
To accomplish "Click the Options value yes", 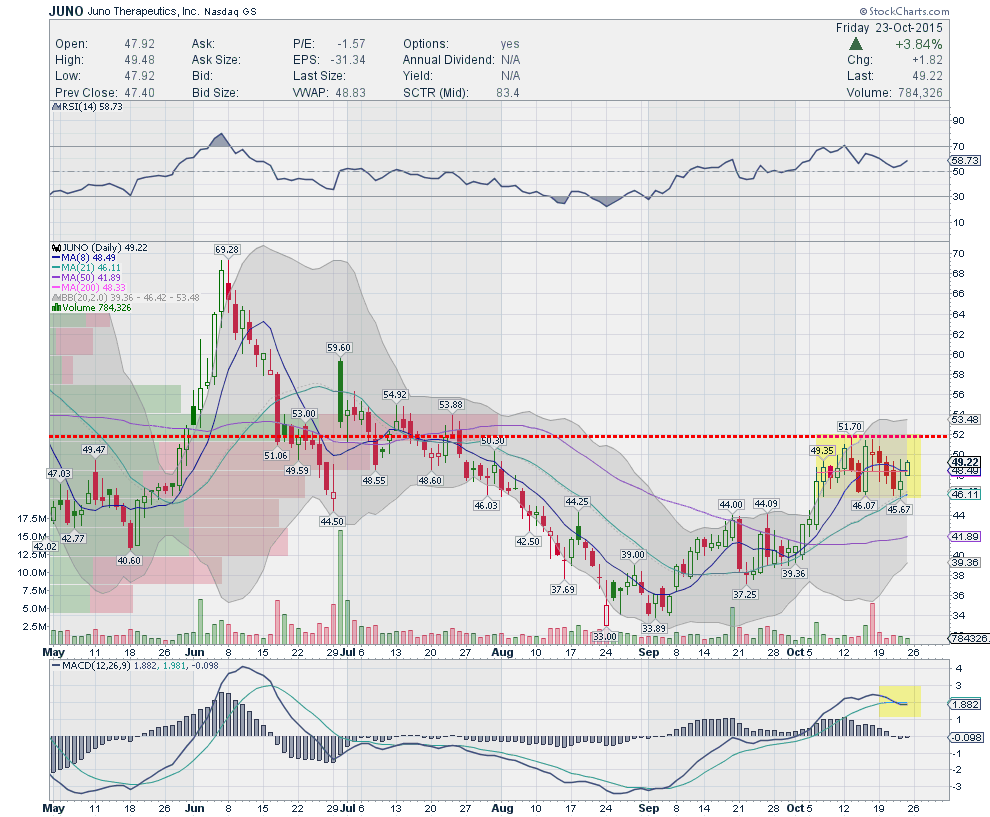I will 510,44.
